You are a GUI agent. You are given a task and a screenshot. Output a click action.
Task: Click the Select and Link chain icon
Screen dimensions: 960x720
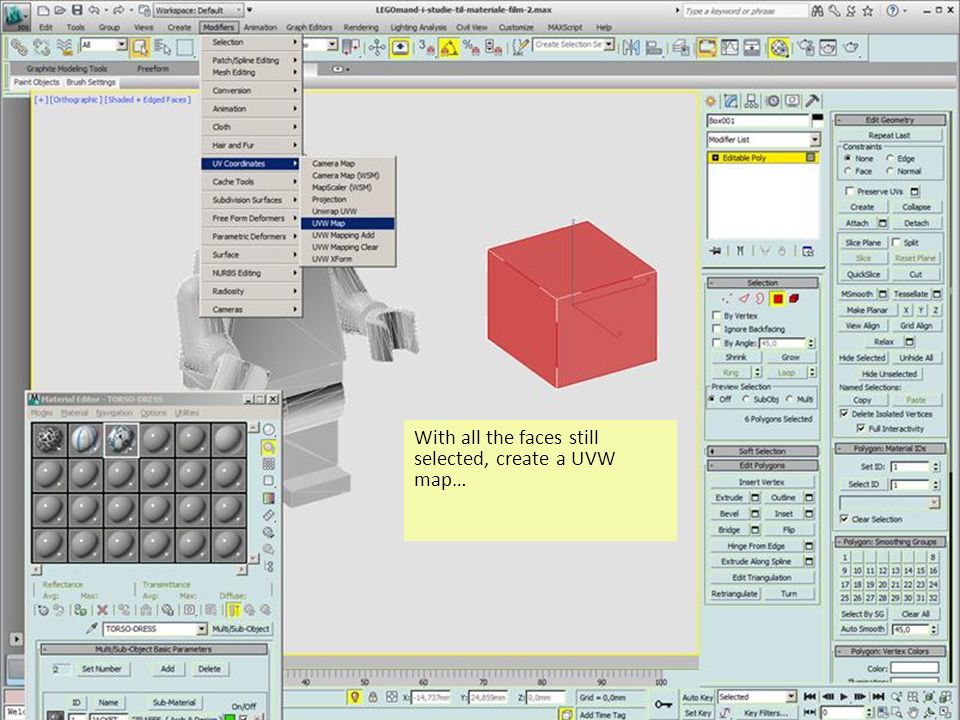click(x=18, y=47)
